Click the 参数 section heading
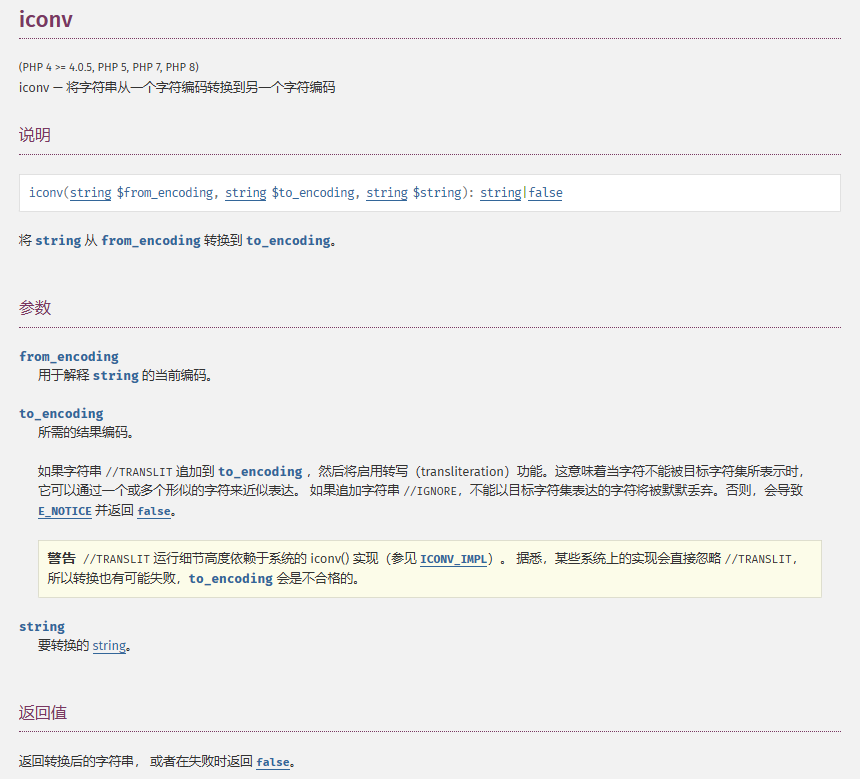The width and height of the screenshot is (860, 779). (x=35, y=308)
